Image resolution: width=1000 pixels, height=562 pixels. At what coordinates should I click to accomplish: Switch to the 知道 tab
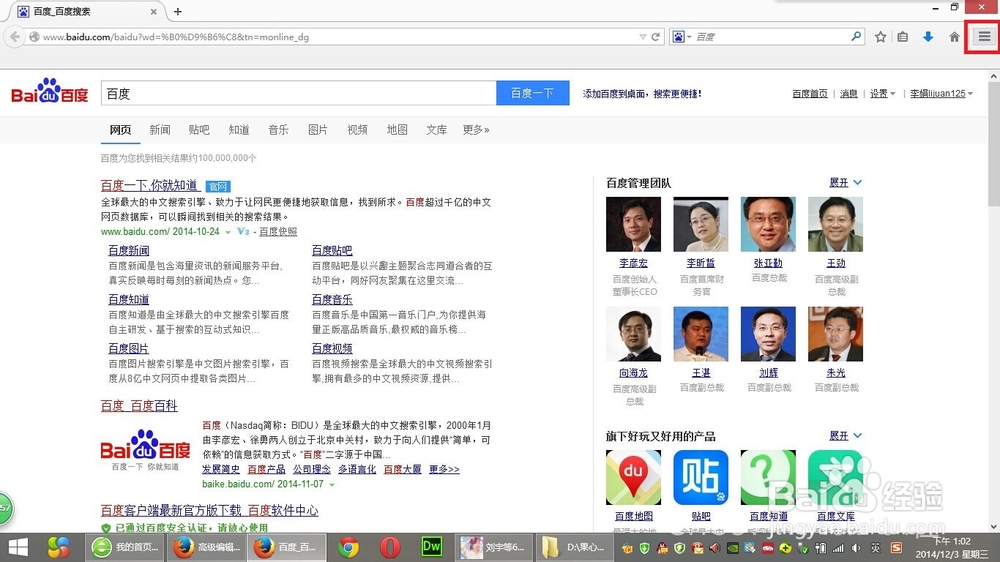[239, 130]
